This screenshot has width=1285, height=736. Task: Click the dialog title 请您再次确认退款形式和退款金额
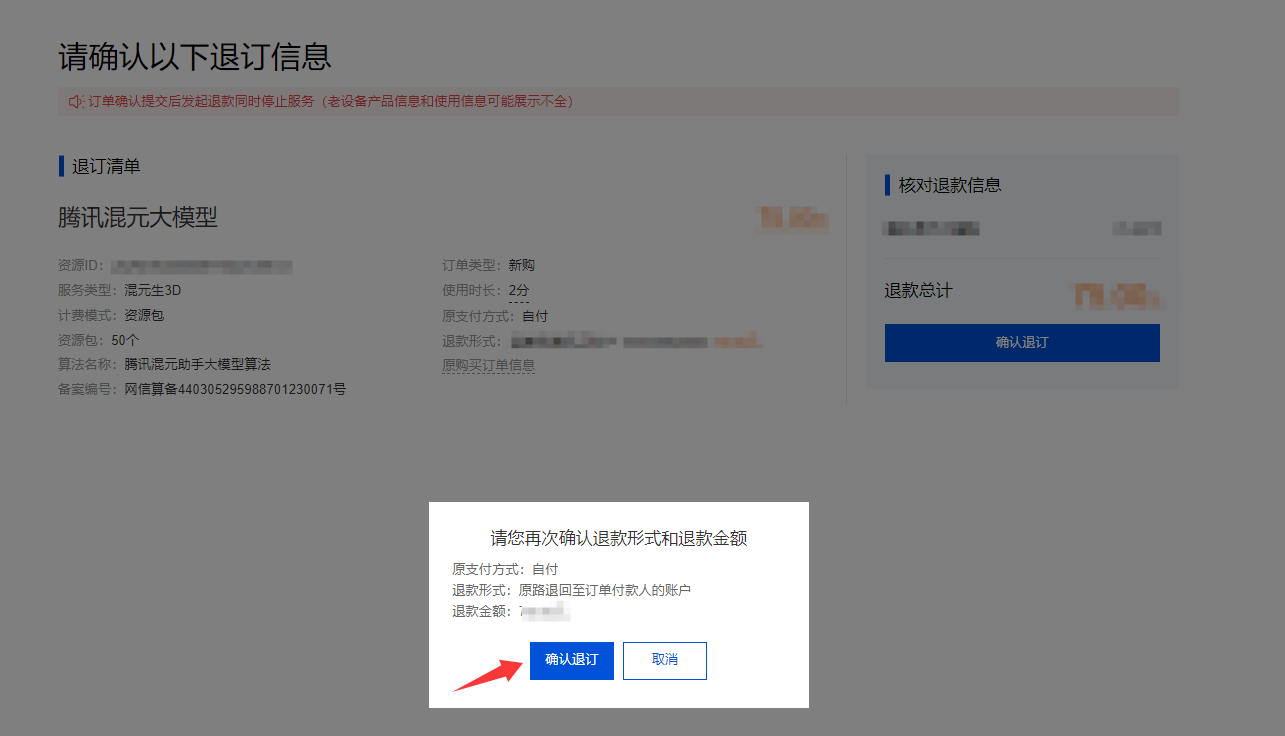click(619, 538)
